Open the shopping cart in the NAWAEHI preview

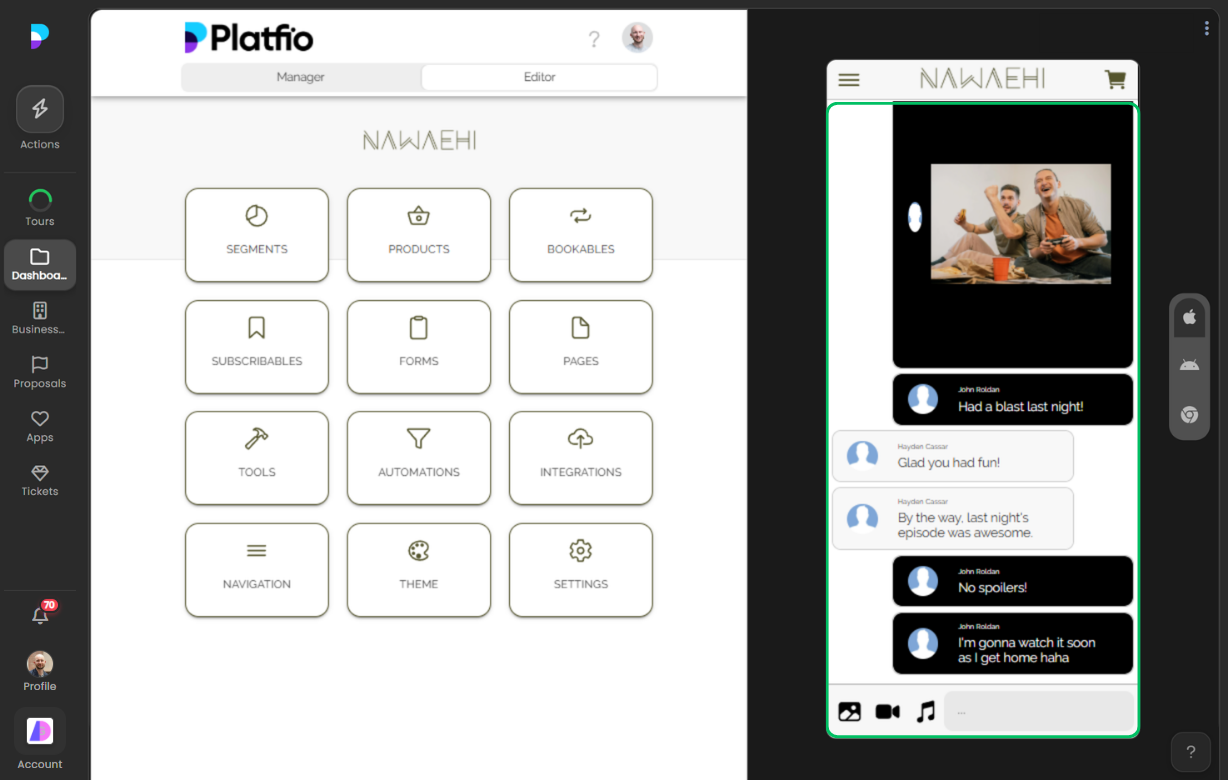1115,80
